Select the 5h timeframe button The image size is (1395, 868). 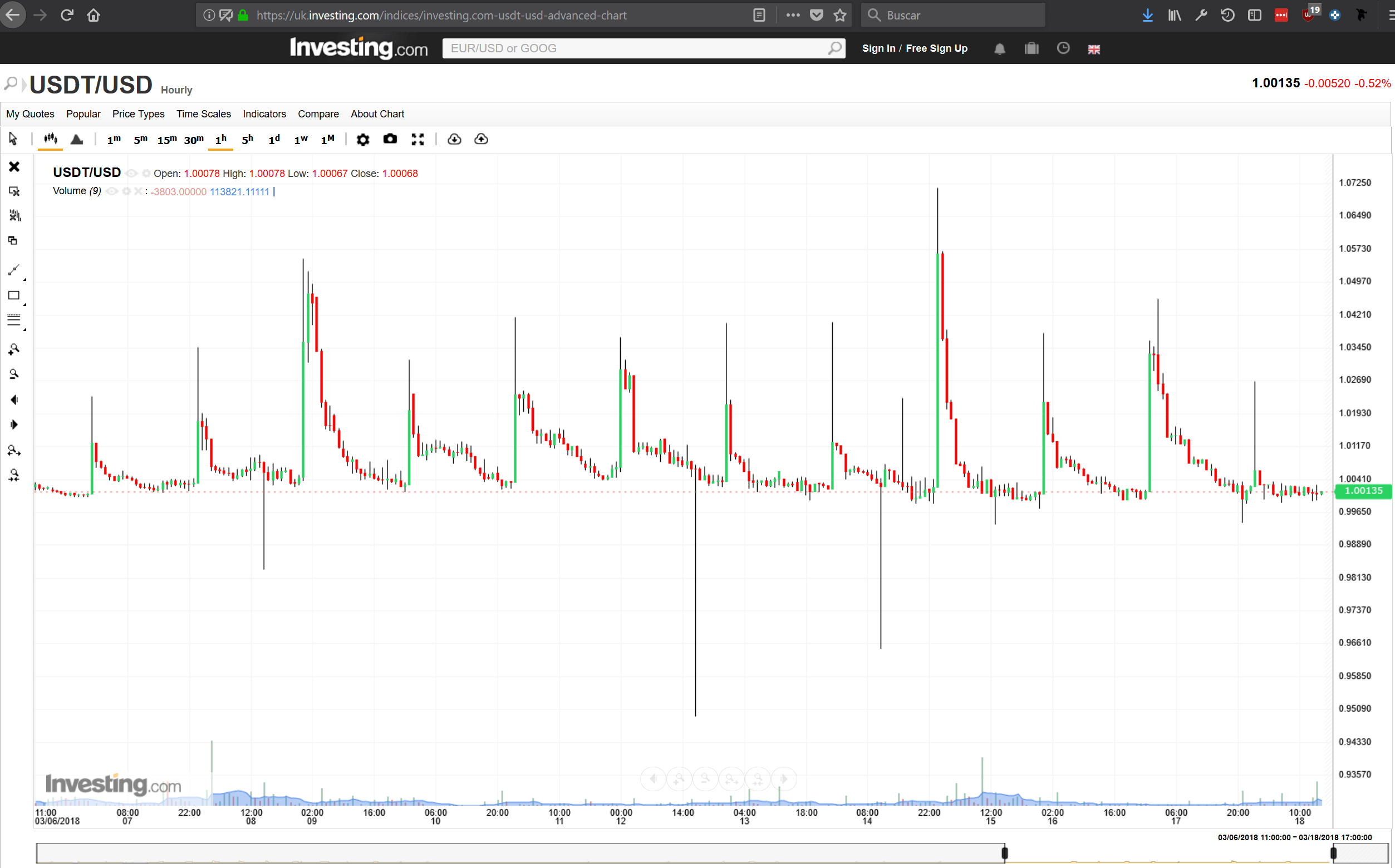point(247,139)
